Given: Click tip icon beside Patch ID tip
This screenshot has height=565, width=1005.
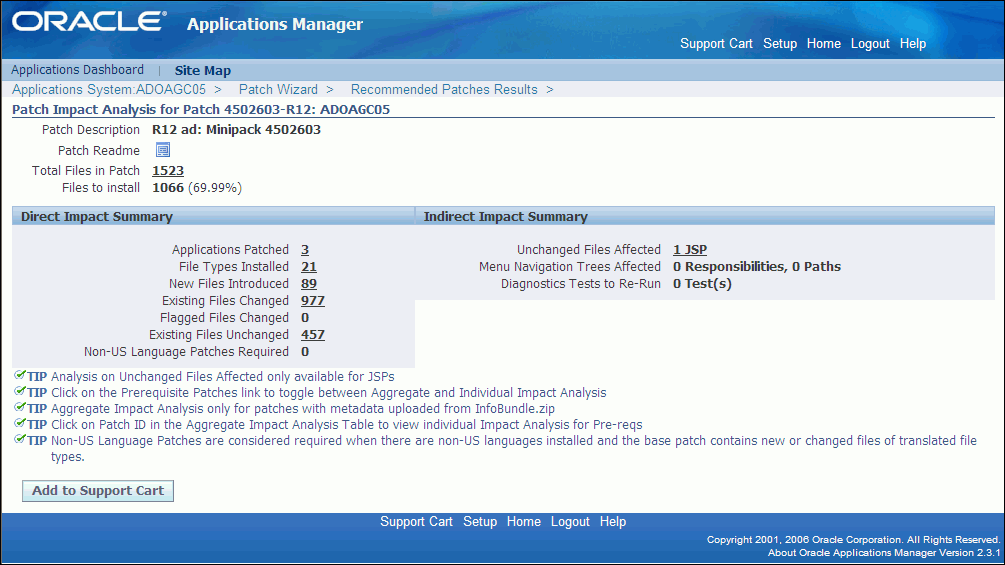Looking at the screenshot, I should point(20,423).
